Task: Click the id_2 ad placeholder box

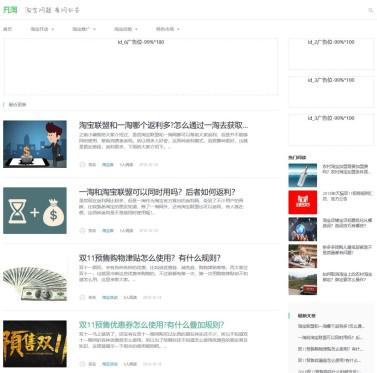Action: tap(331, 54)
